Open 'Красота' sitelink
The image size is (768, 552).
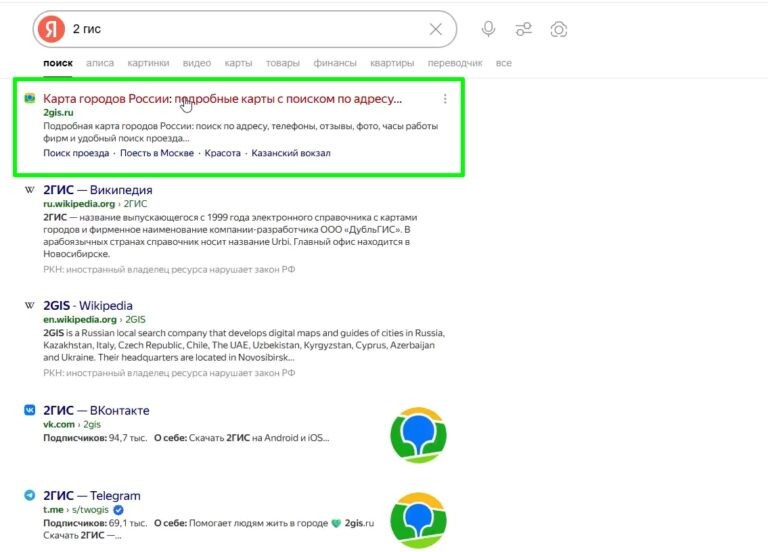pyautogui.click(x=222, y=153)
